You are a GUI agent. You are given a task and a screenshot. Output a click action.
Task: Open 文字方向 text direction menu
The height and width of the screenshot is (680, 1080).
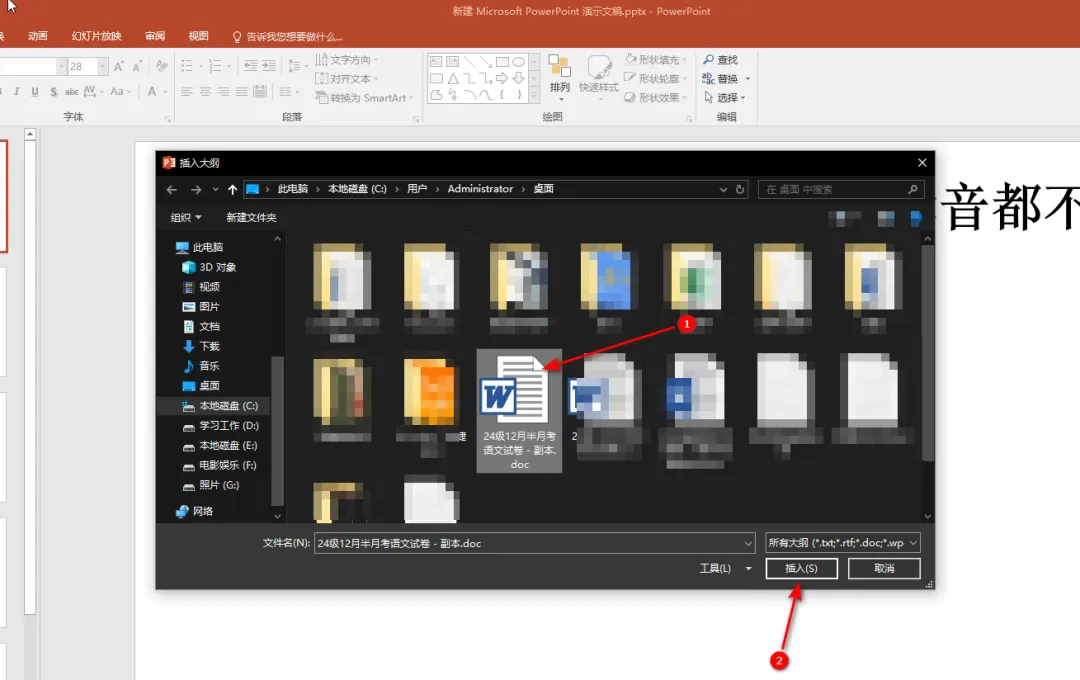[x=346, y=60]
